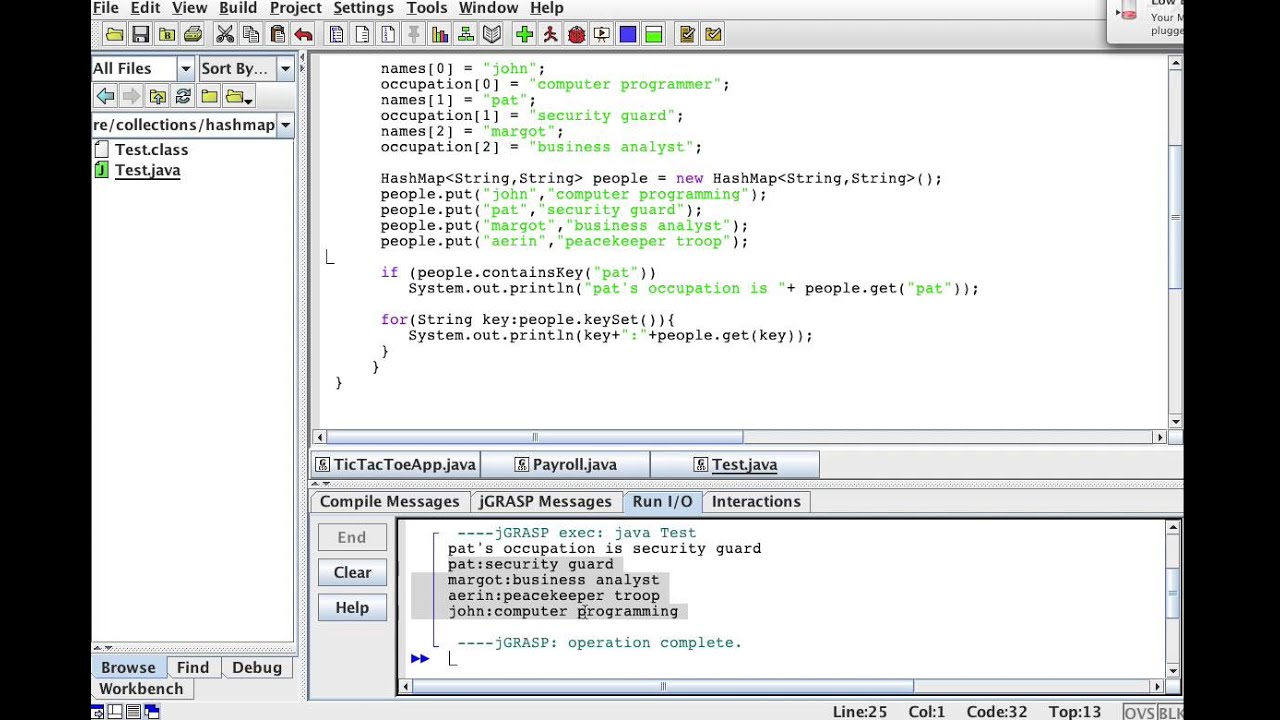Viewport: 1280px width, 720px height.
Task: Open the Tools menu
Action: 426,8
